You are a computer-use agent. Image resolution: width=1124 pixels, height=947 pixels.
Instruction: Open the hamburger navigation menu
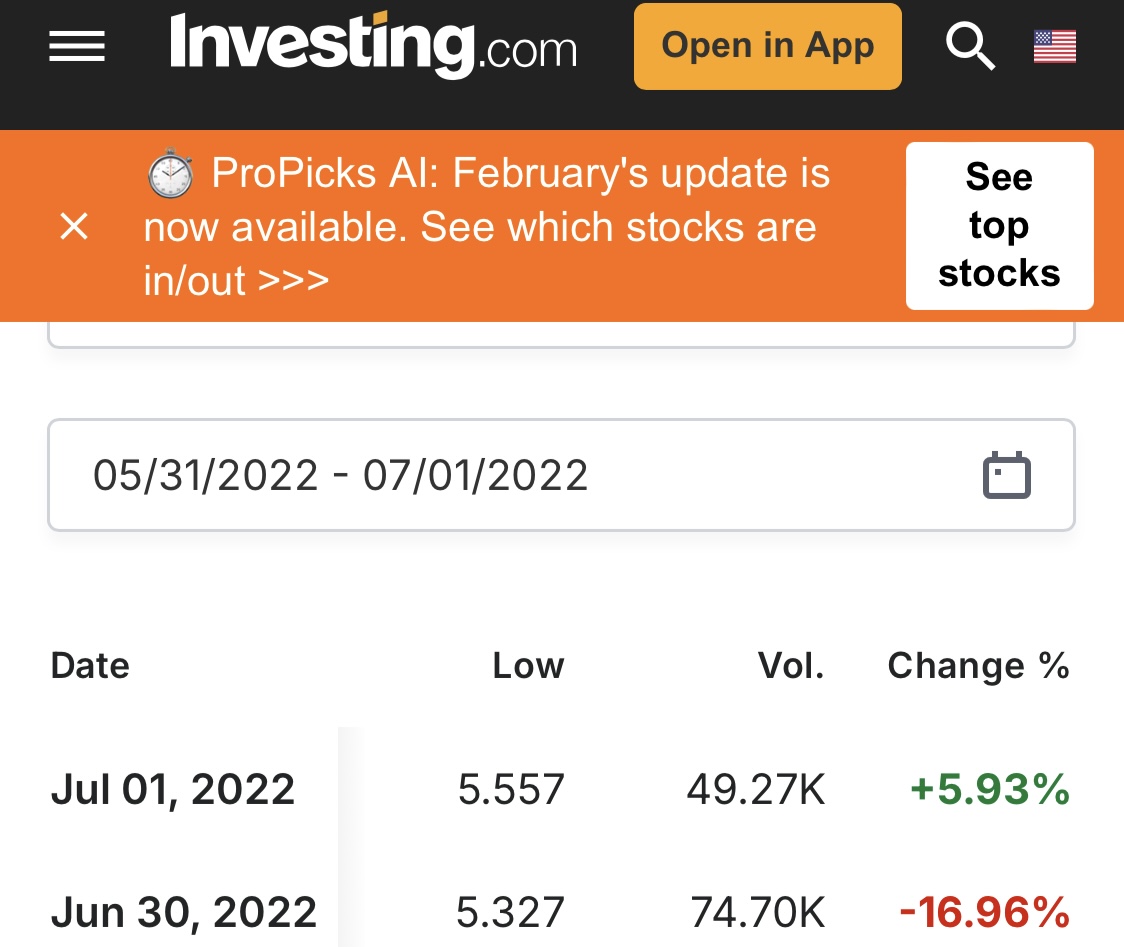(x=77, y=46)
